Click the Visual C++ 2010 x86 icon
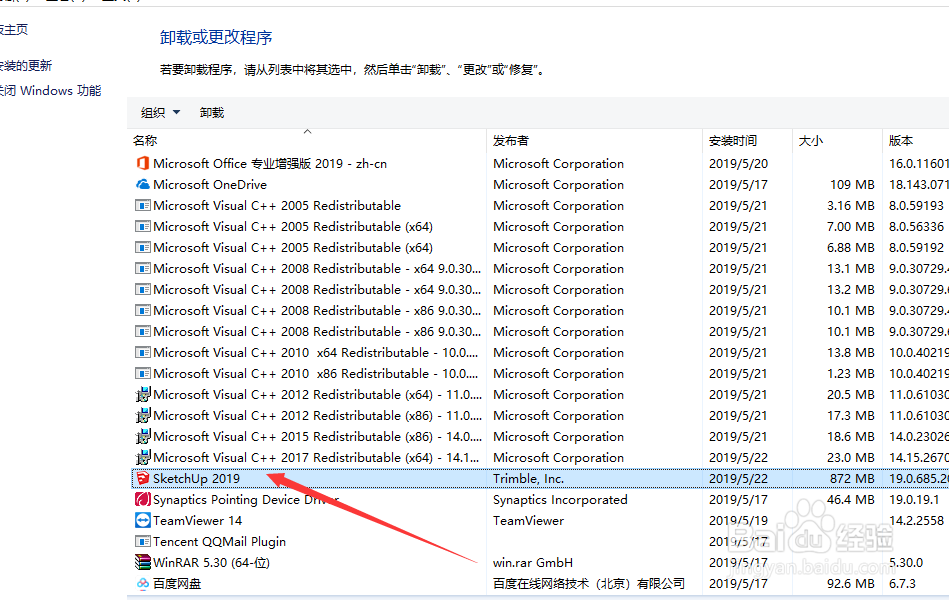Screen dimensions: 949x600 tap(143, 374)
